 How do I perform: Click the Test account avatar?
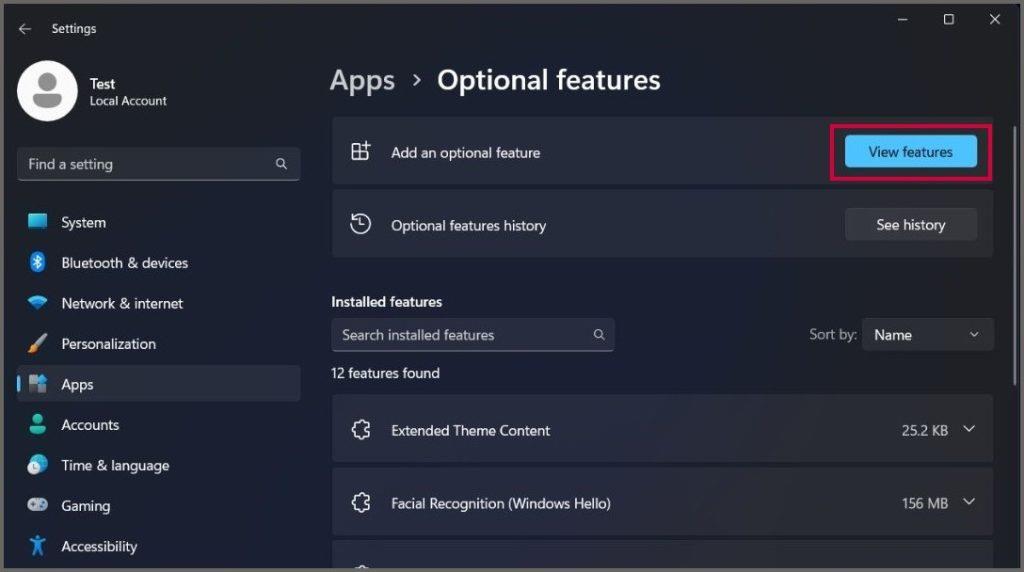[x=47, y=91]
